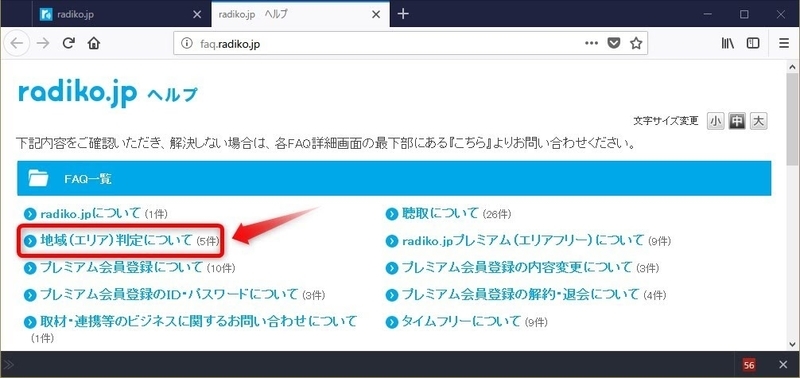This screenshot has width=800, height=378.
Task: Open プレミアム会員登録の内容変更について link
Action: coord(517,267)
